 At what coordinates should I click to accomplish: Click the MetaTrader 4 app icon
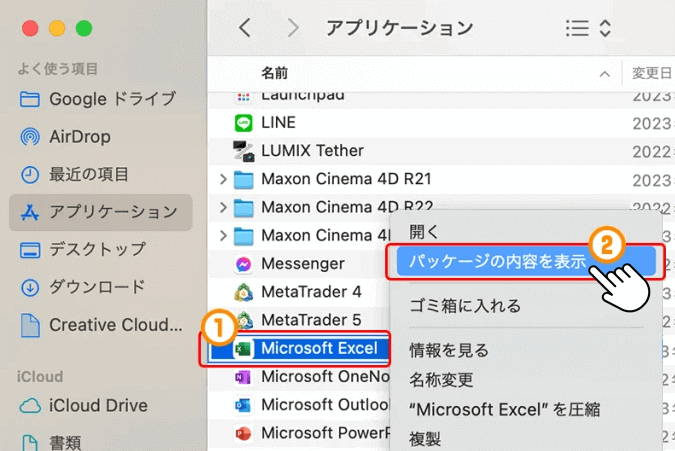click(244, 292)
